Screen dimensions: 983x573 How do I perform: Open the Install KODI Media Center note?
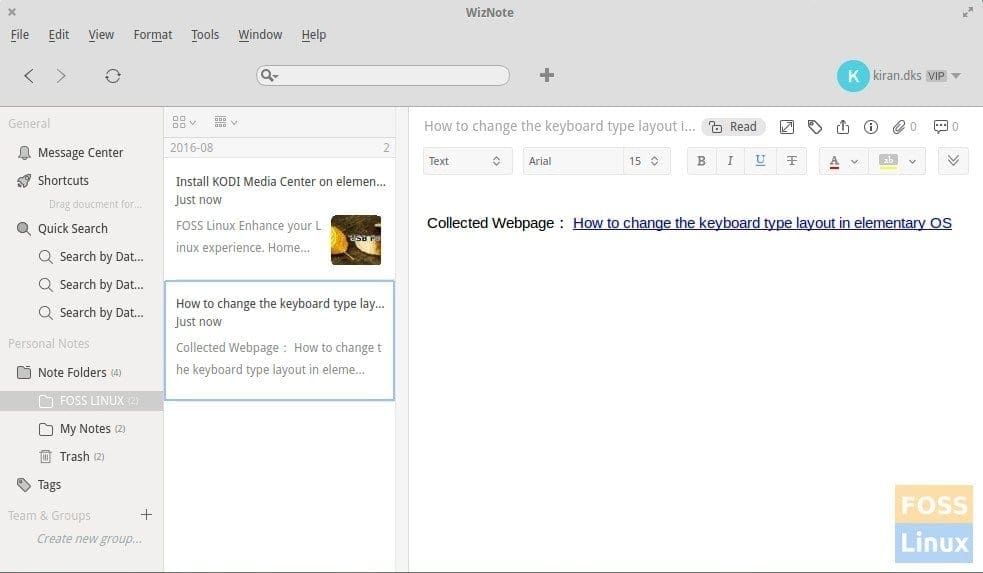tap(280, 218)
